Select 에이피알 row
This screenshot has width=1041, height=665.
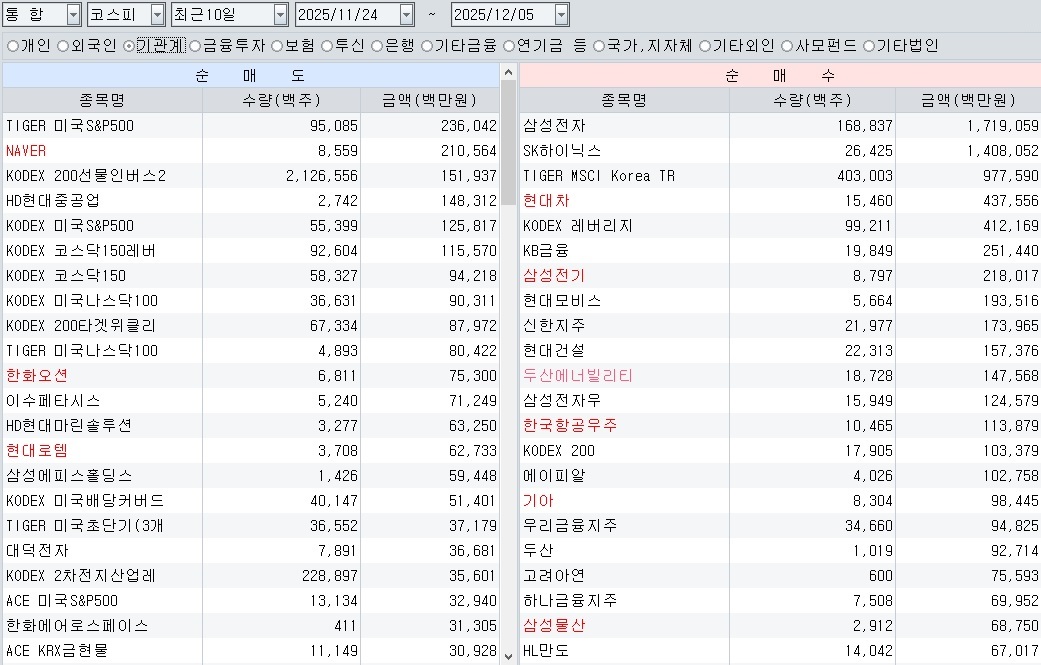click(780, 476)
